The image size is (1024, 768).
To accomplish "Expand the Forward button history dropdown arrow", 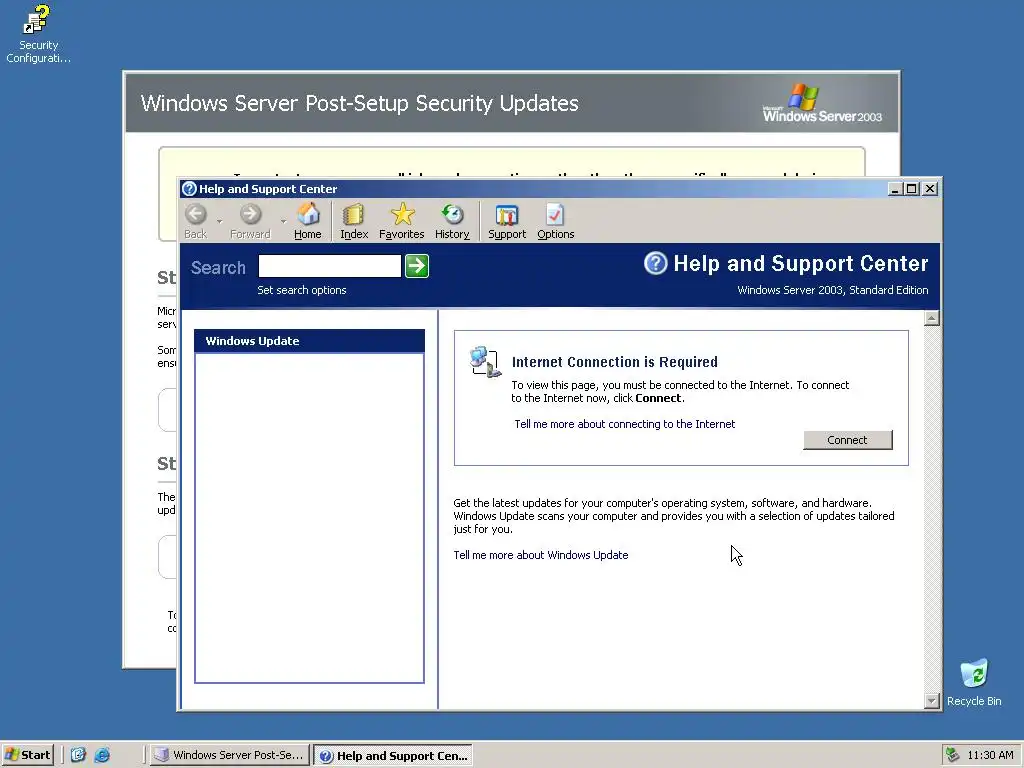I will point(283,221).
